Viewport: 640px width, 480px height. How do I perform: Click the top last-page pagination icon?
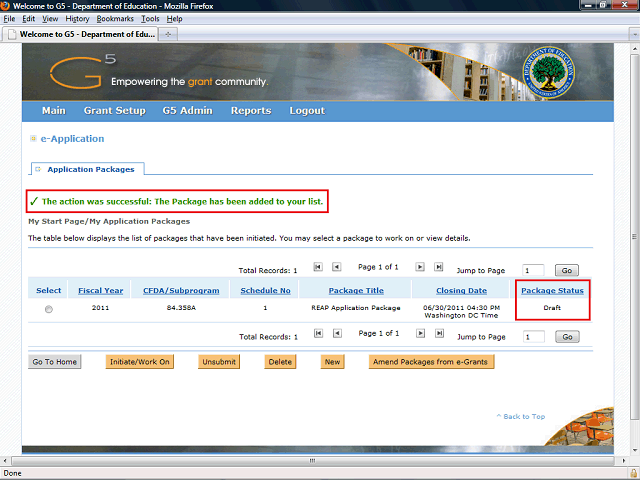(x=438, y=267)
